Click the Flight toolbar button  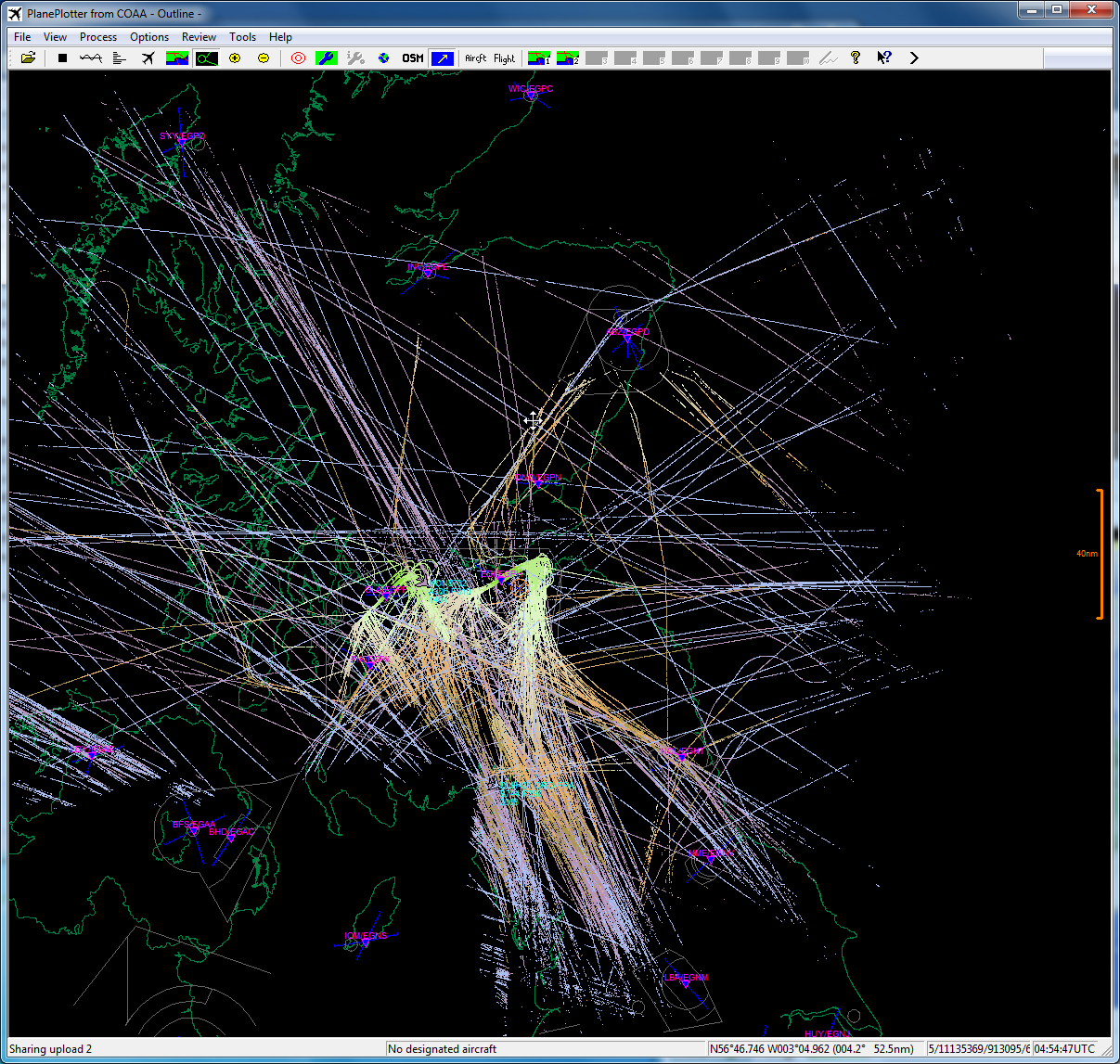504,58
